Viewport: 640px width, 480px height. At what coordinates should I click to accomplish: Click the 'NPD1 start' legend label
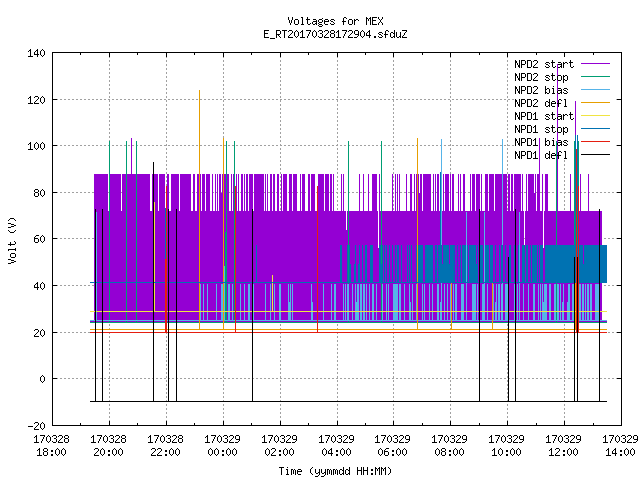click(544, 116)
